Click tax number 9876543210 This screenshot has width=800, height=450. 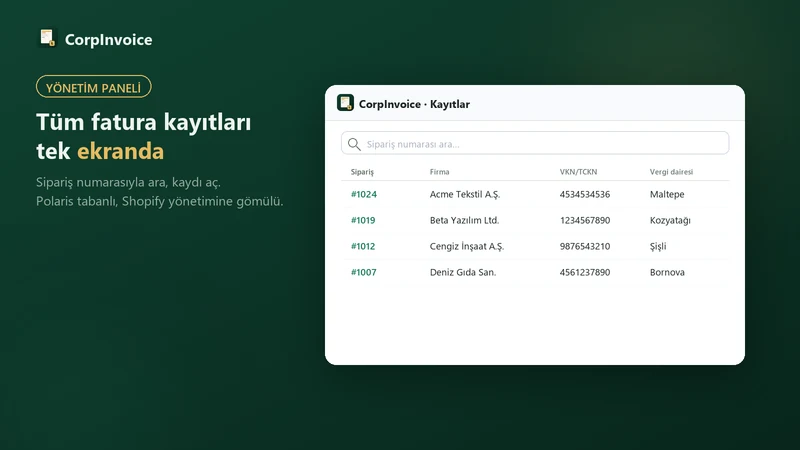585,246
